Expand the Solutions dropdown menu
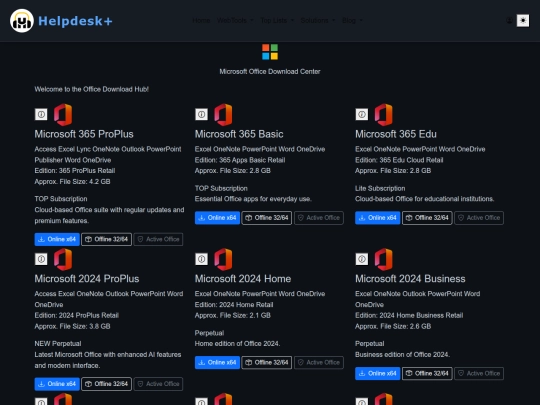Viewport: 540px width, 405px height. point(318,21)
